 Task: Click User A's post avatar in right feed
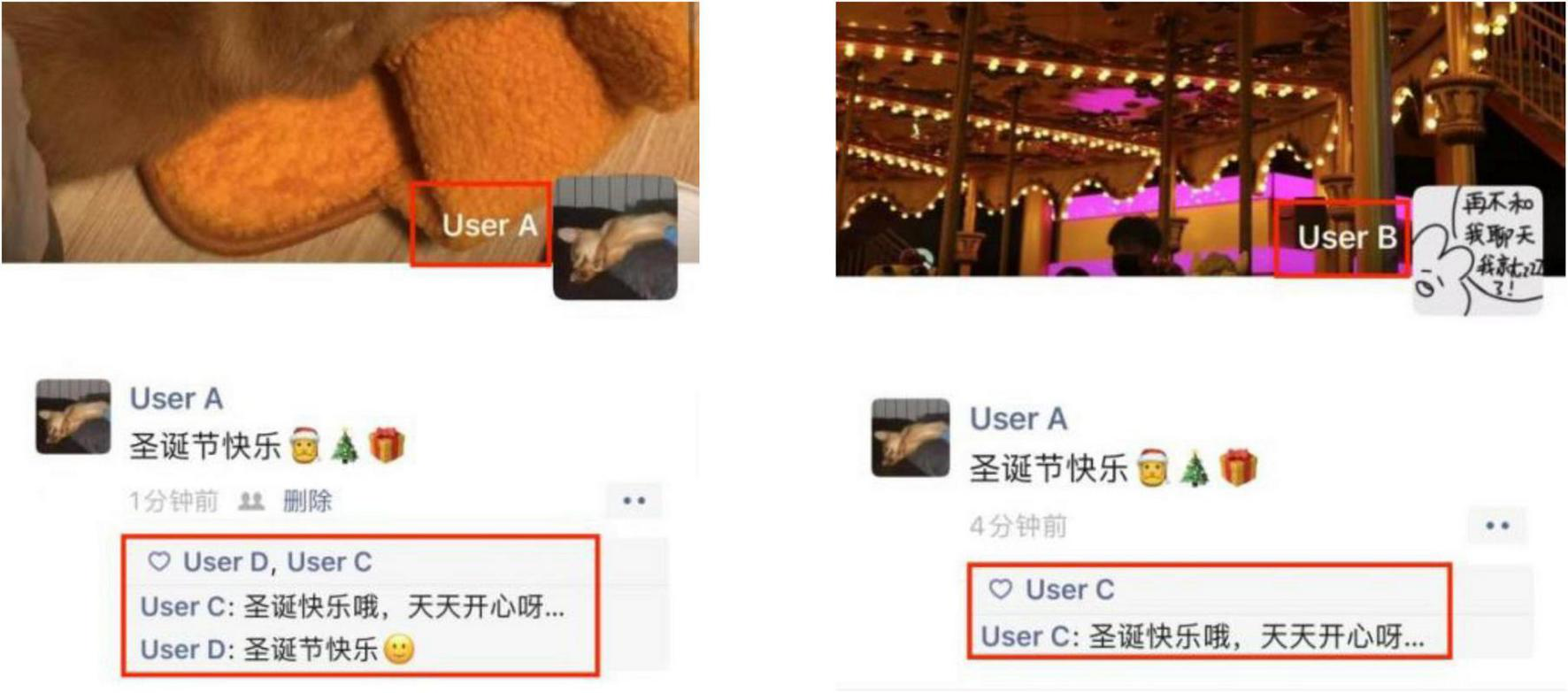pos(911,437)
